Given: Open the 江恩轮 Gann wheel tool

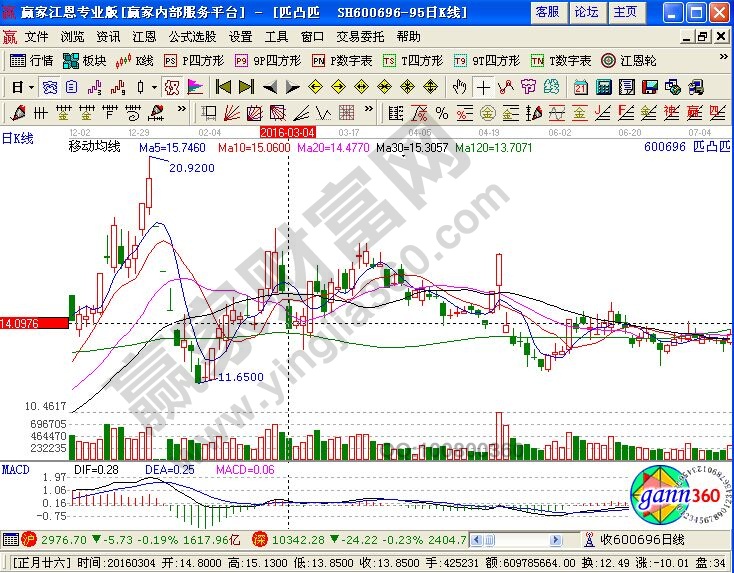Looking at the screenshot, I should 628,60.
